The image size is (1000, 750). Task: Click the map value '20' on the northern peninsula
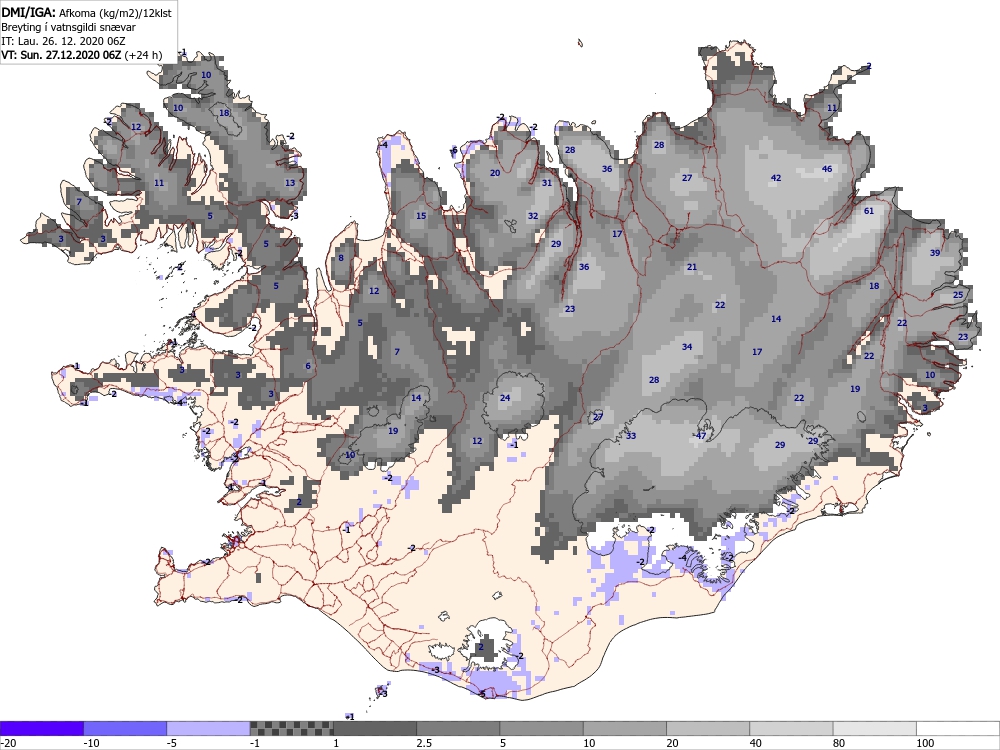tap(495, 173)
